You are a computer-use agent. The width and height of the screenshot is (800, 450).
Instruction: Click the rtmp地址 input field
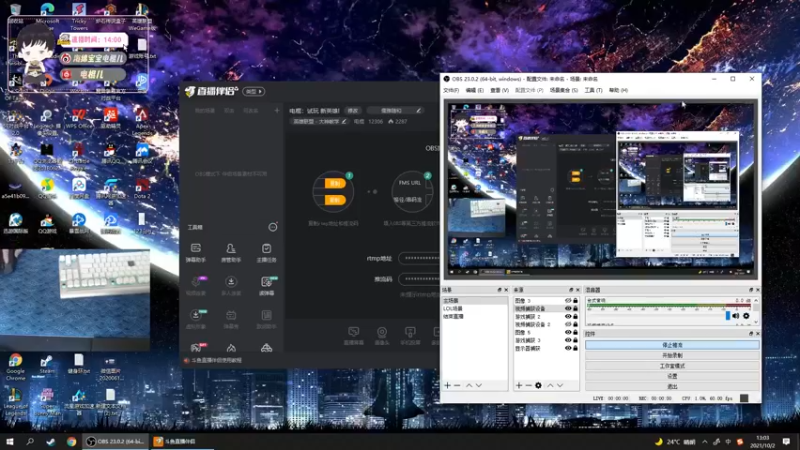pyautogui.click(x=419, y=258)
